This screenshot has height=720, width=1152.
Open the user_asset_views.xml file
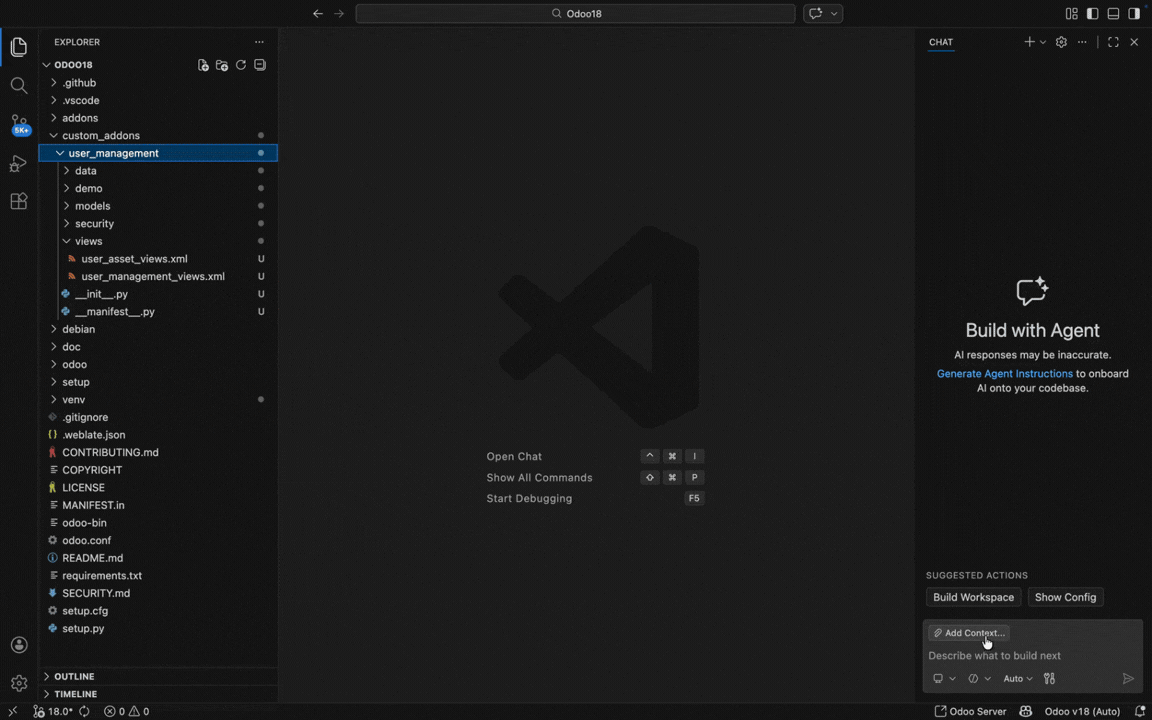click(x=158, y=259)
